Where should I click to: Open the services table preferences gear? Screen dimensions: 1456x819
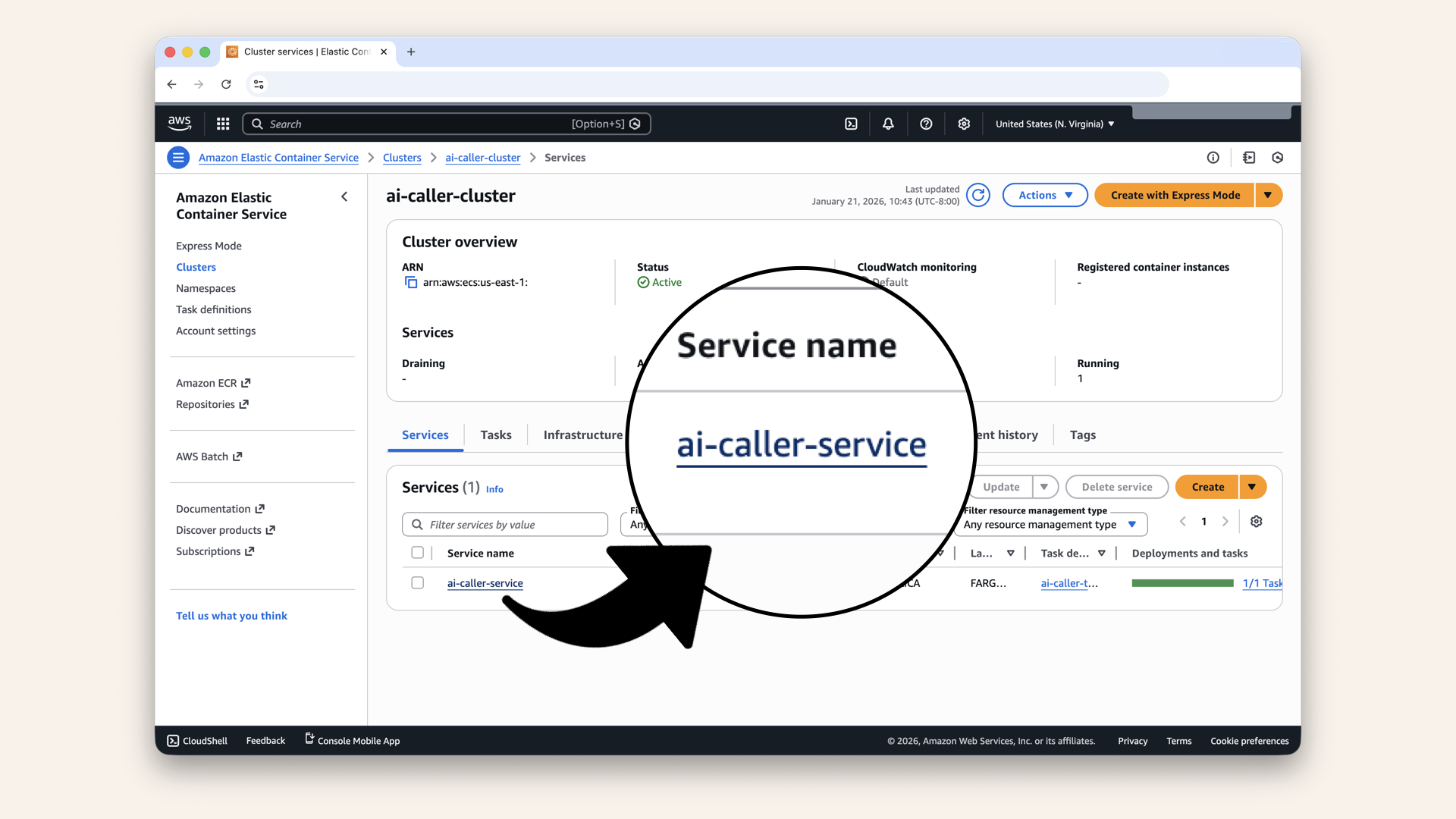click(1256, 522)
